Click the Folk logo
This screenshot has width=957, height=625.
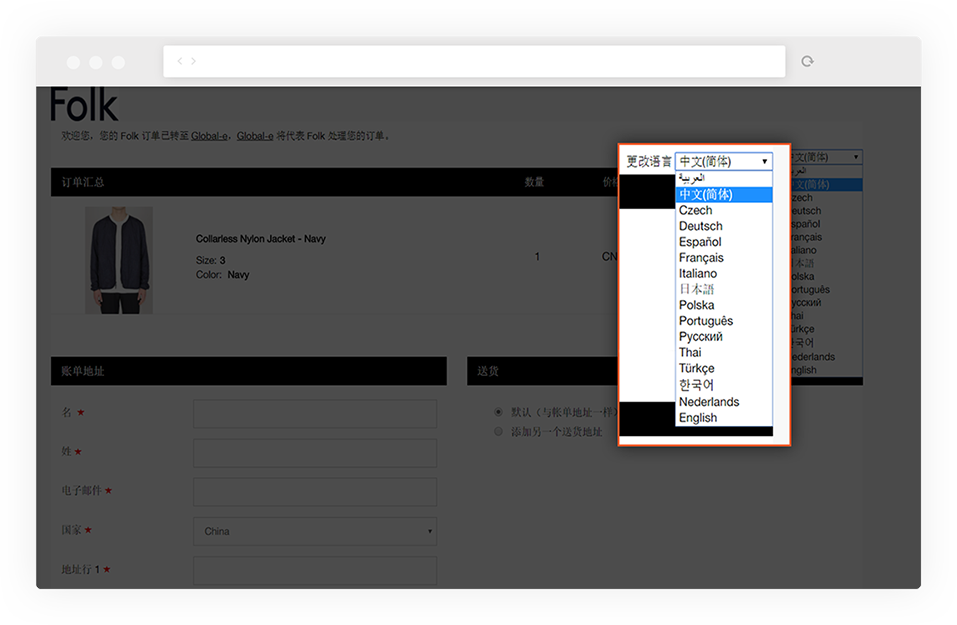click(84, 105)
